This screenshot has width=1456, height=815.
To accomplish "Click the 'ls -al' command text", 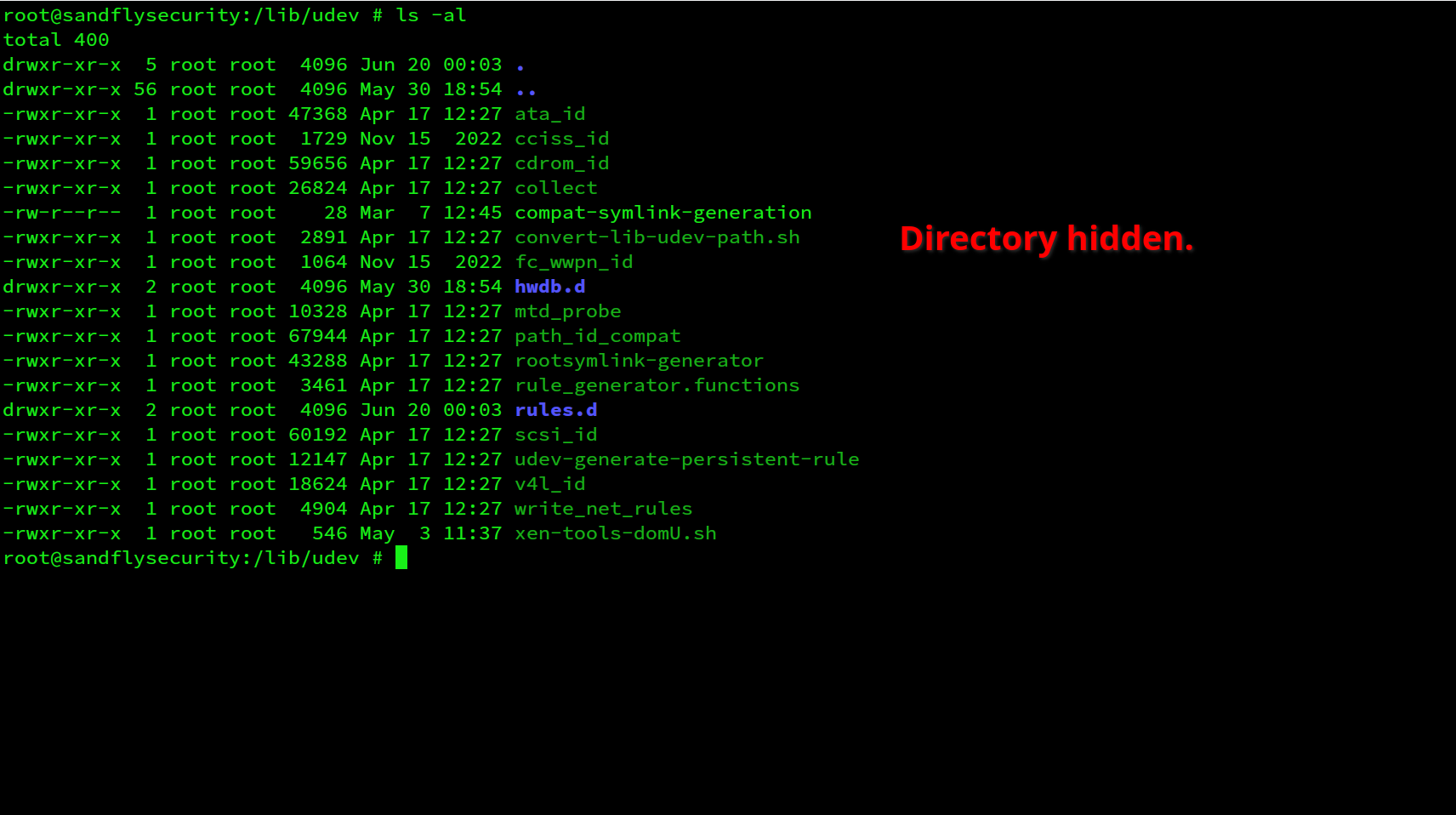I will point(430,15).
